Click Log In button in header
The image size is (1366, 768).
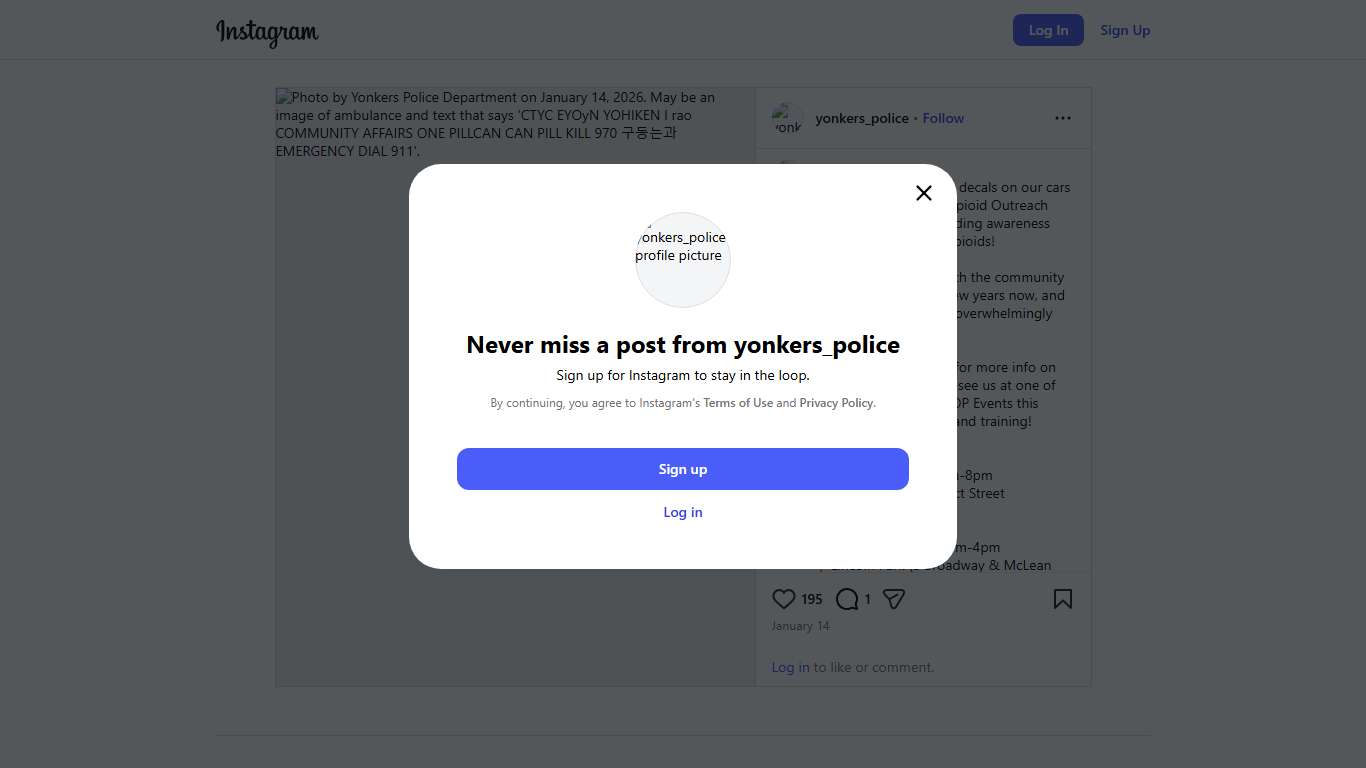[x=1048, y=30]
